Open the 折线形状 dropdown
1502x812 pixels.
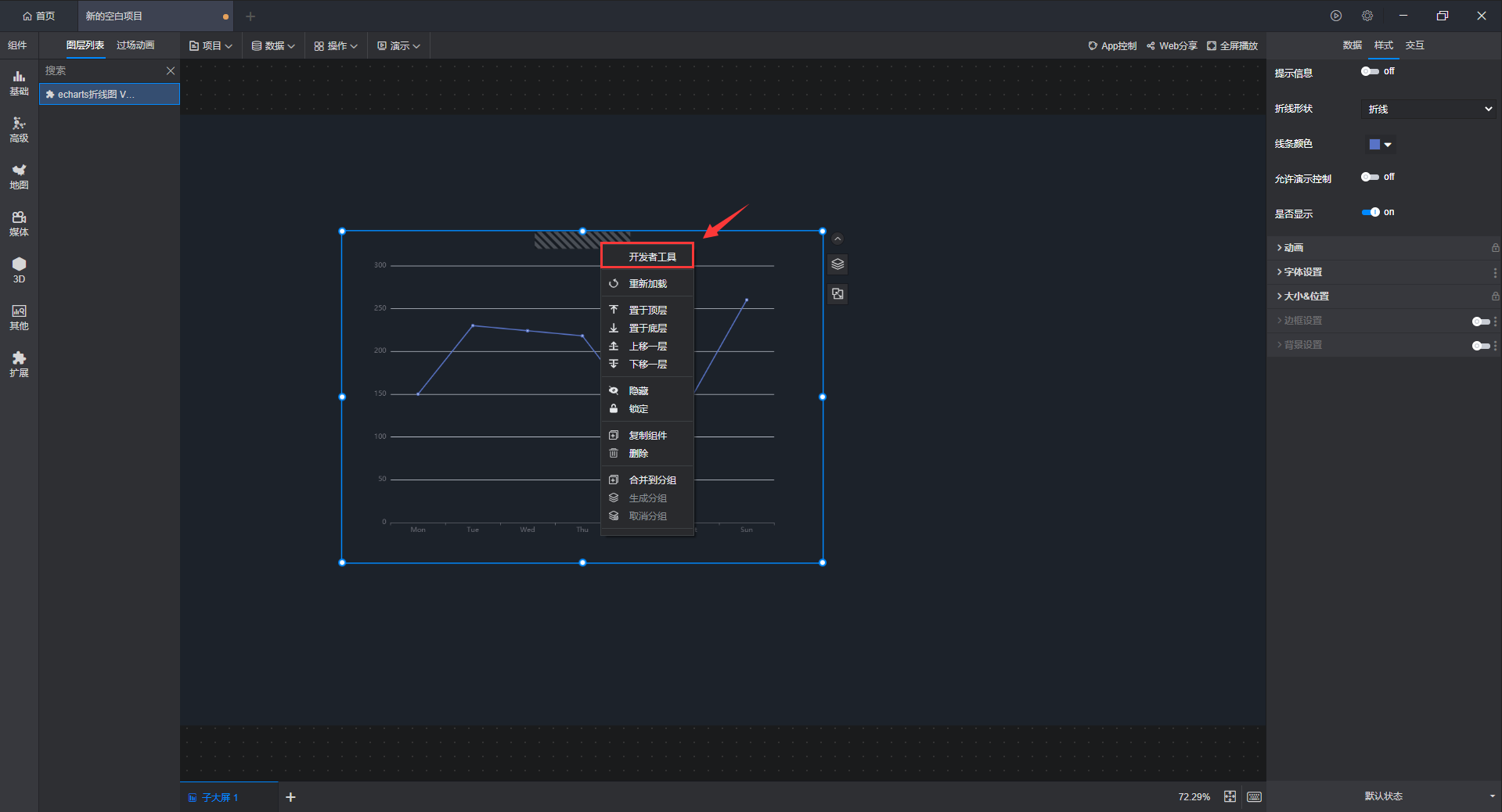point(1428,110)
